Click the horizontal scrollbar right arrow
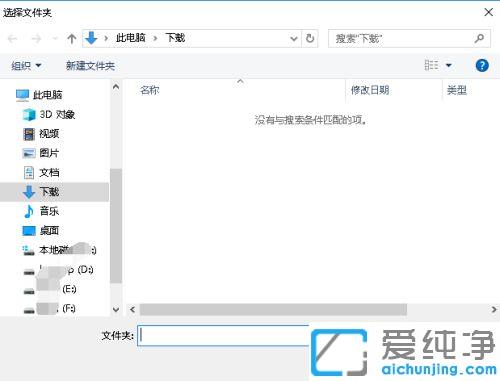This screenshot has width=500, height=381. 494,310
